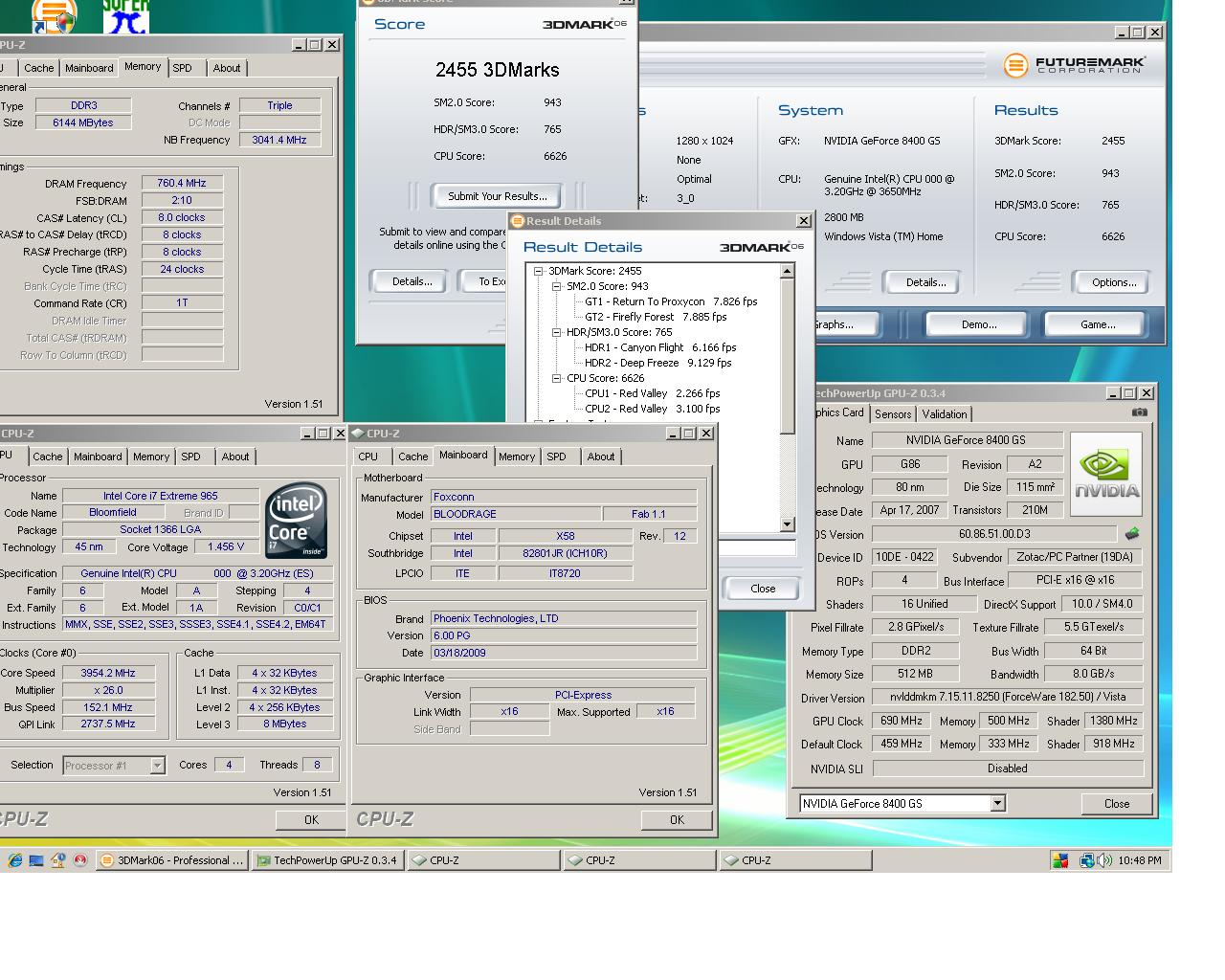Open the Processor #1 selection dropdown
Viewport: 1225px width, 980px height.
(158, 766)
